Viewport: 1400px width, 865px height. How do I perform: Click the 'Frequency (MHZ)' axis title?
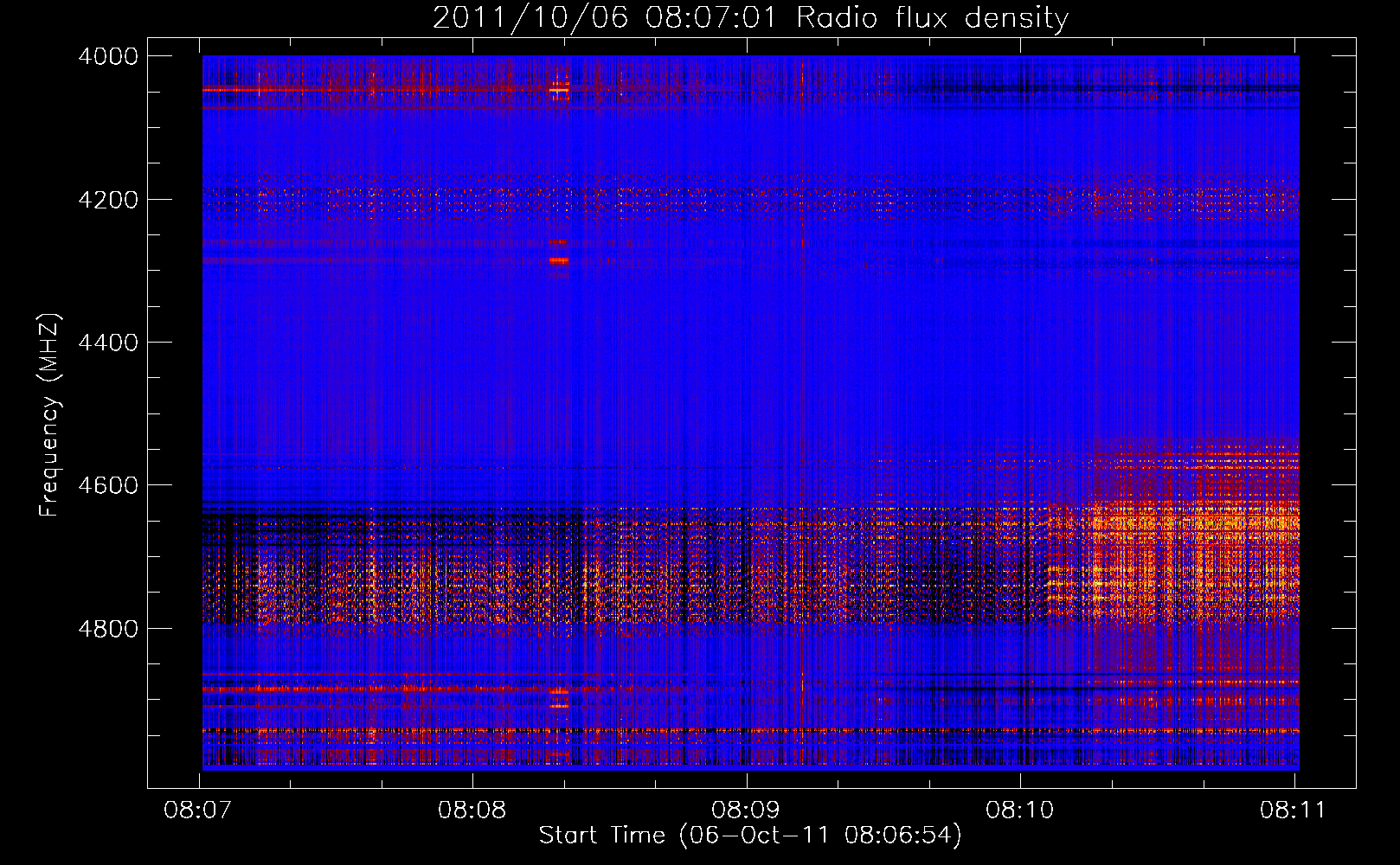(x=50, y=415)
